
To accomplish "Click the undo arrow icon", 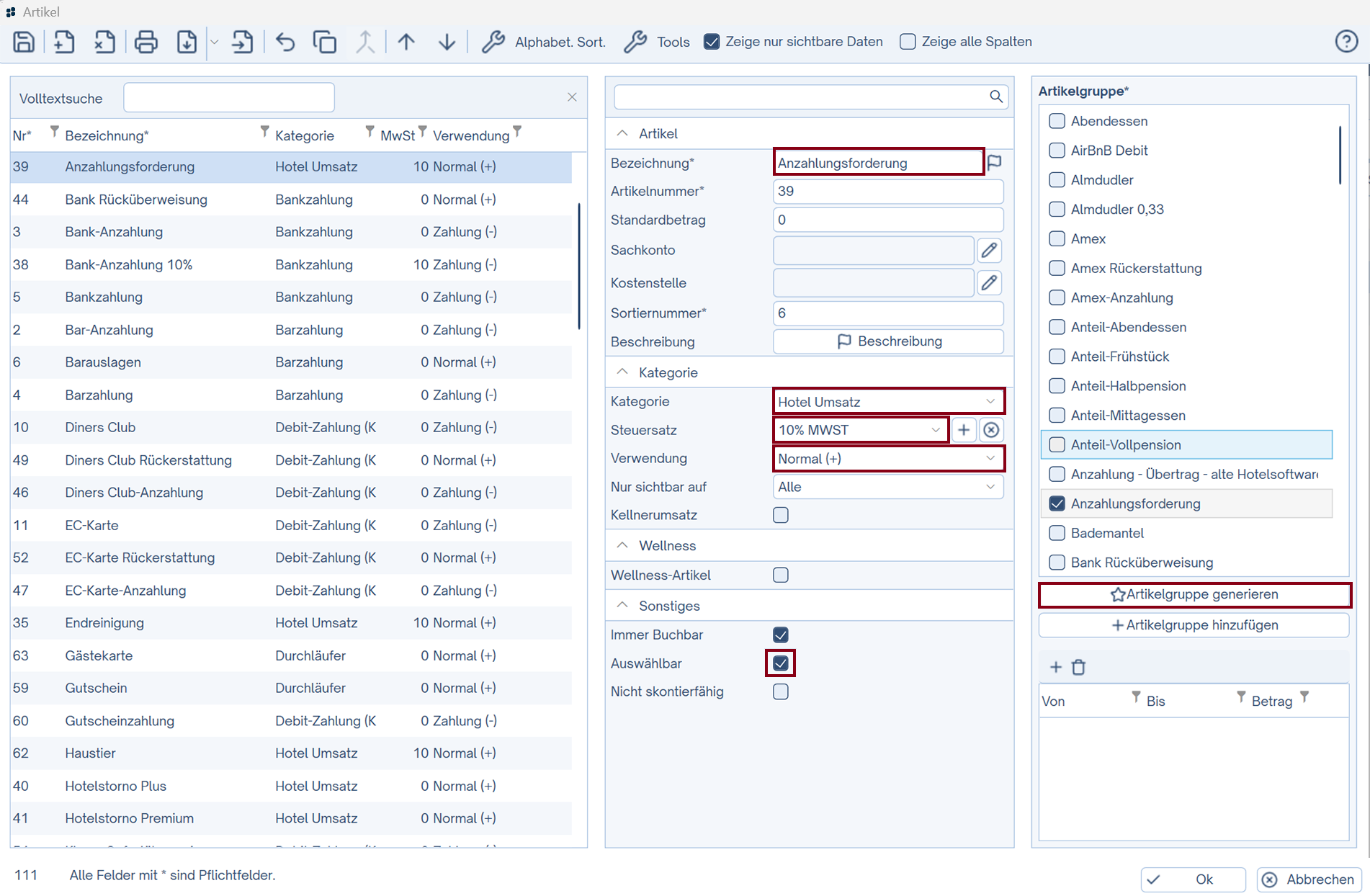I will click(285, 42).
